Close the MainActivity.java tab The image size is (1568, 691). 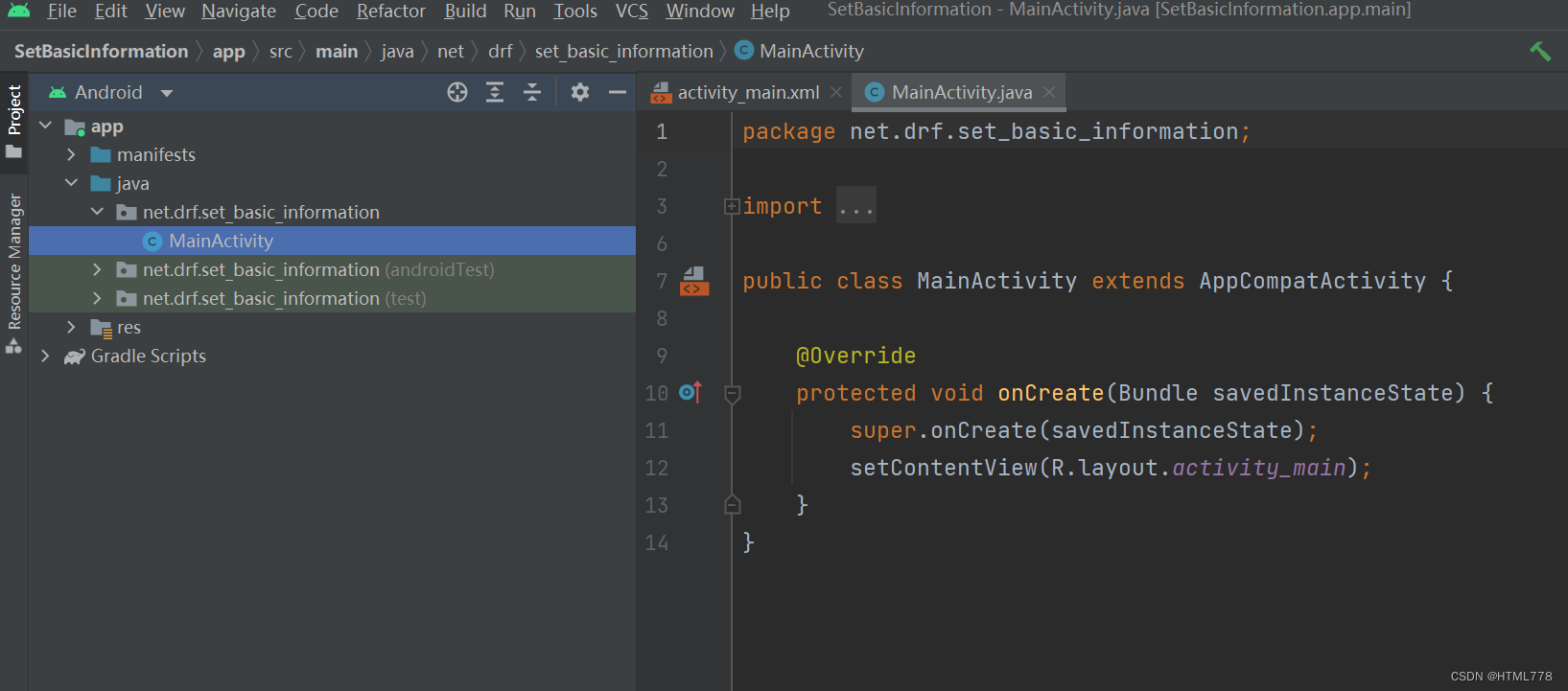[x=1049, y=92]
